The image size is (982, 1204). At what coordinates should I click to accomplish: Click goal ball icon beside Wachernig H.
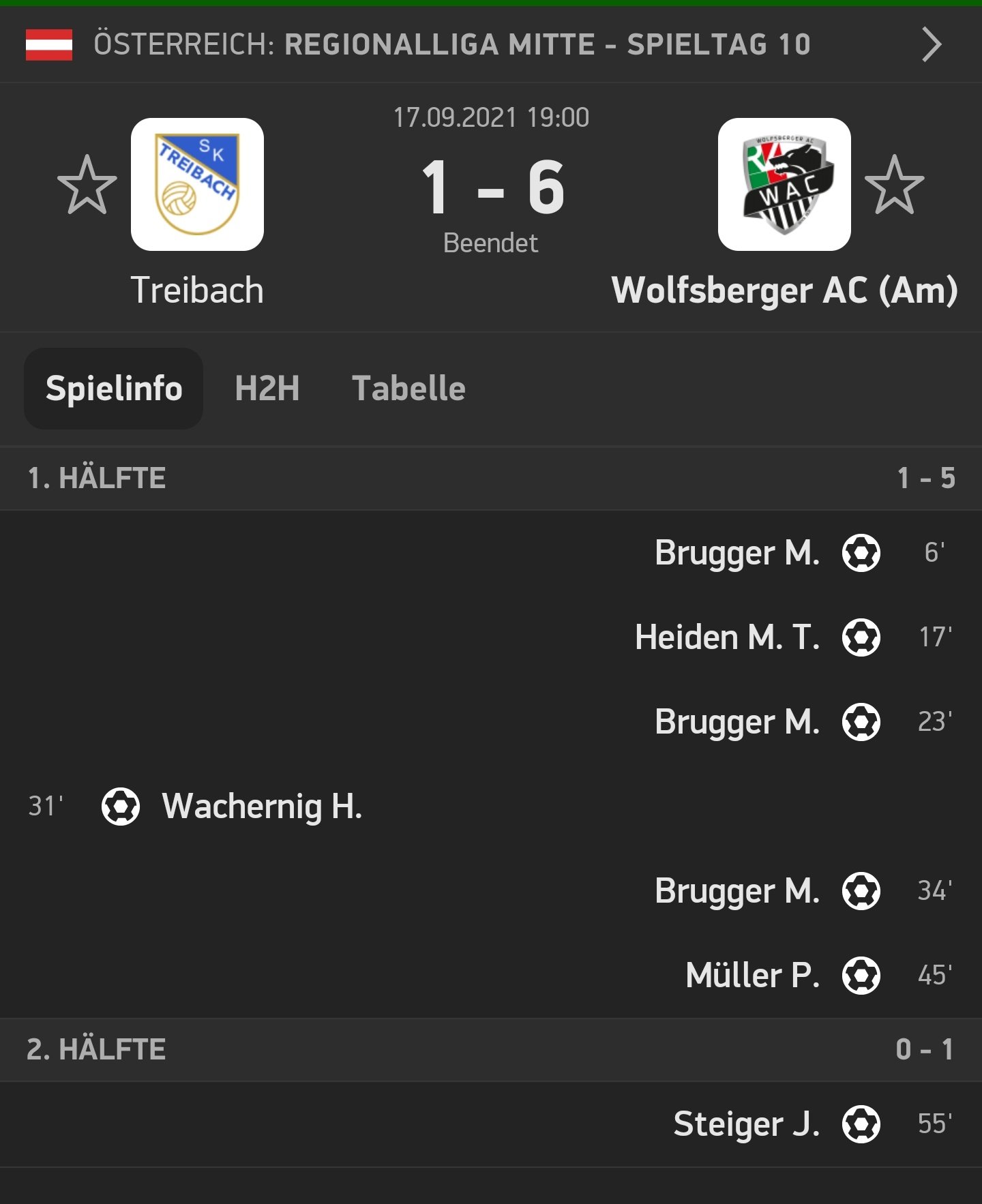(x=121, y=807)
